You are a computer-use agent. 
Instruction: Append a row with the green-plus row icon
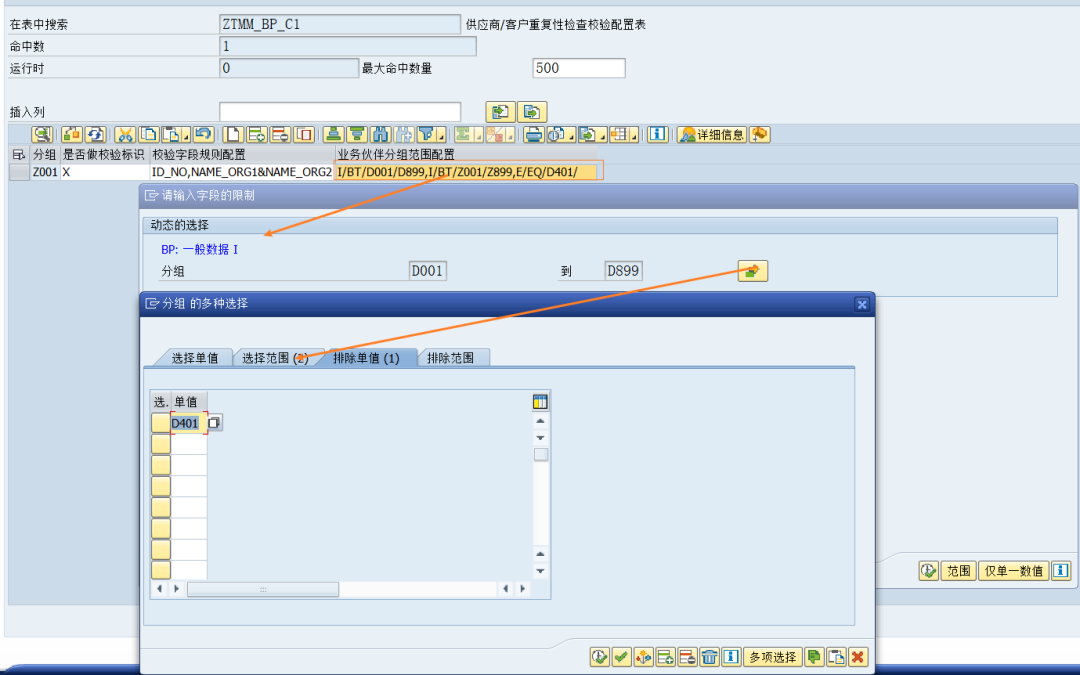point(257,134)
